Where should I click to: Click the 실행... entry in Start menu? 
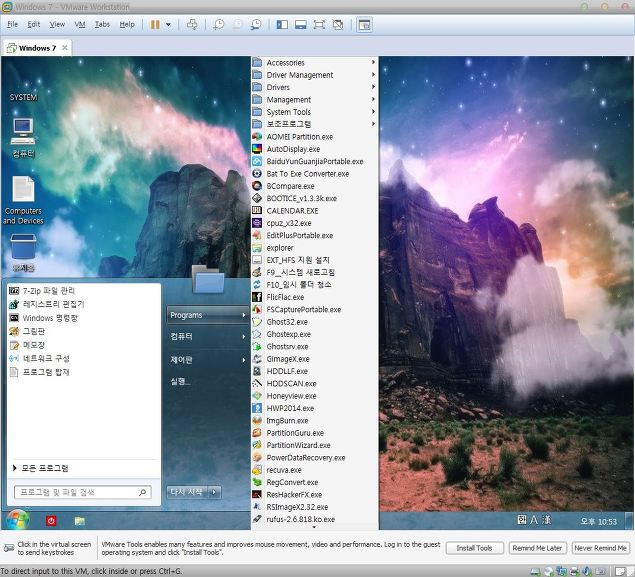(181, 381)
